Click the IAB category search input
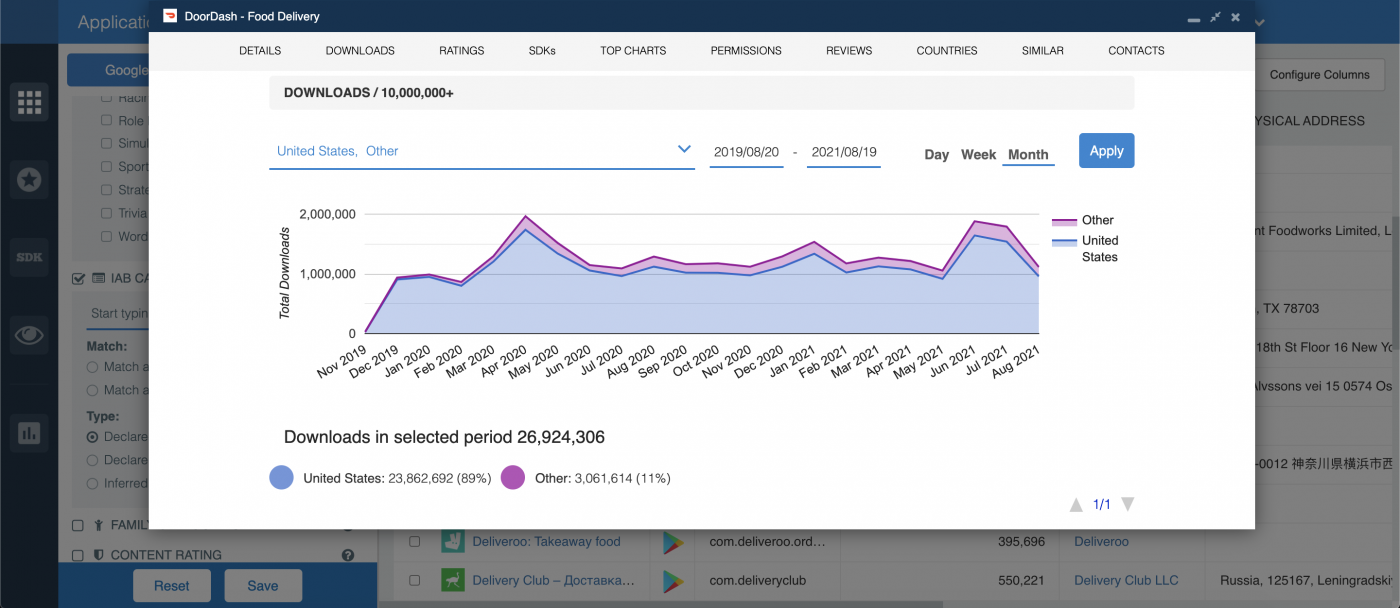The image size is (1400, 608). 118,314
